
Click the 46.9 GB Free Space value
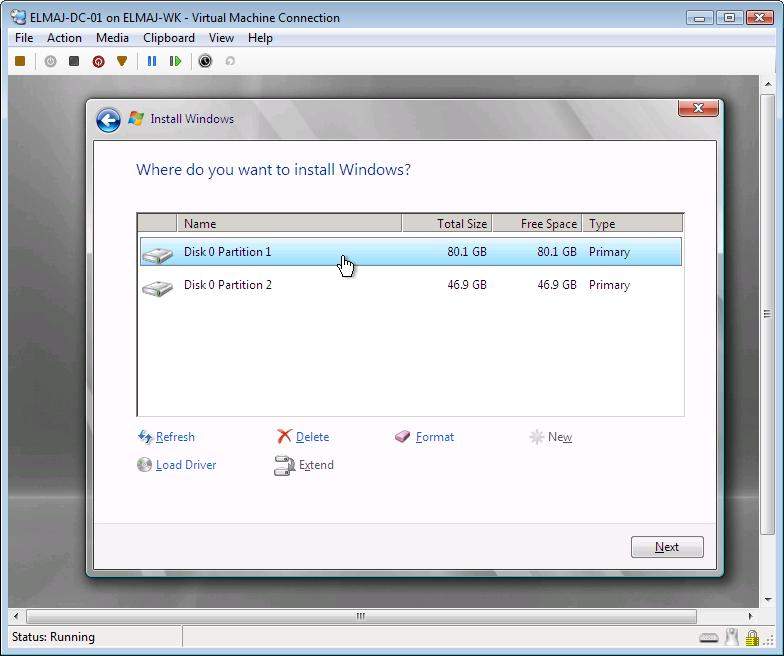coord(556,284)
